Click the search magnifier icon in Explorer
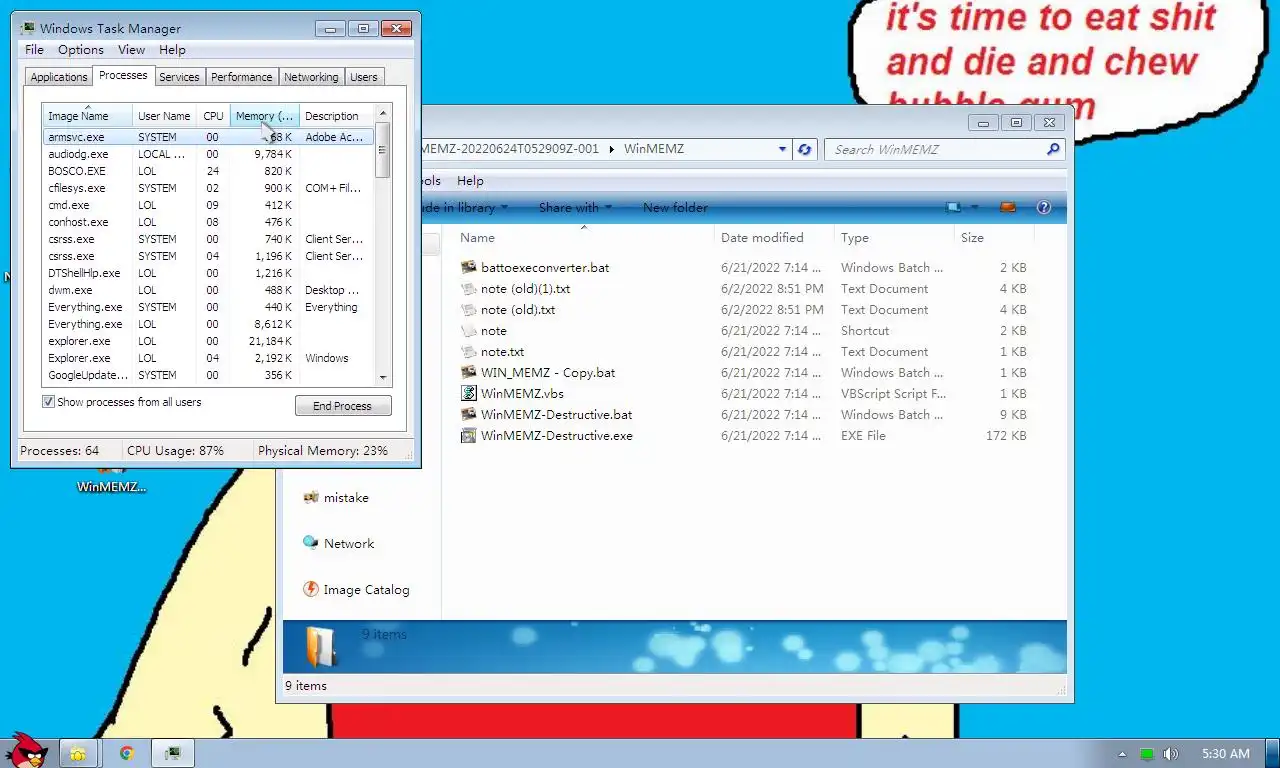Viewport: 1280px width, 768px height. 1053,149
